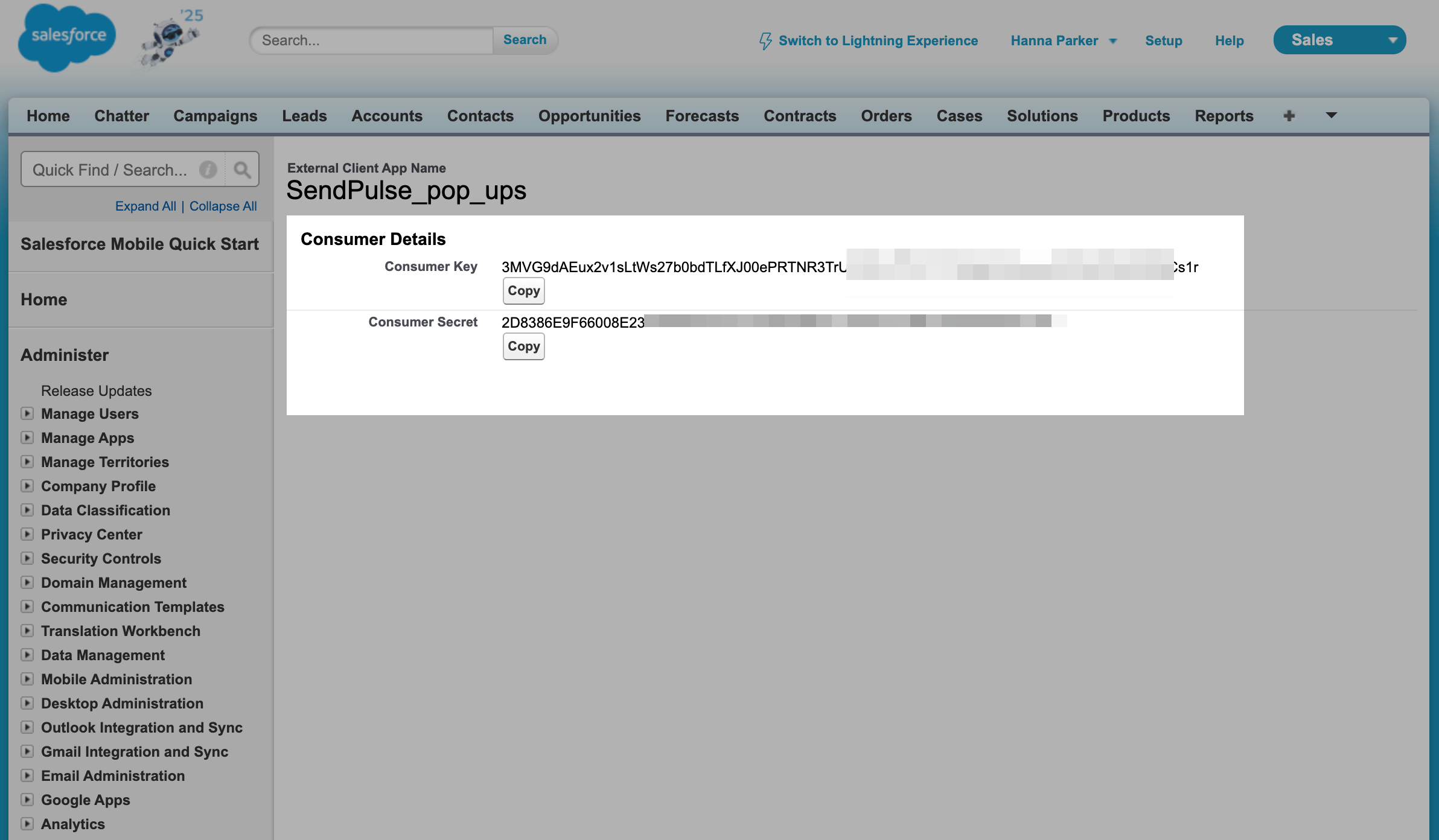Expand the Manage Users tree node

tap(27, 413)
